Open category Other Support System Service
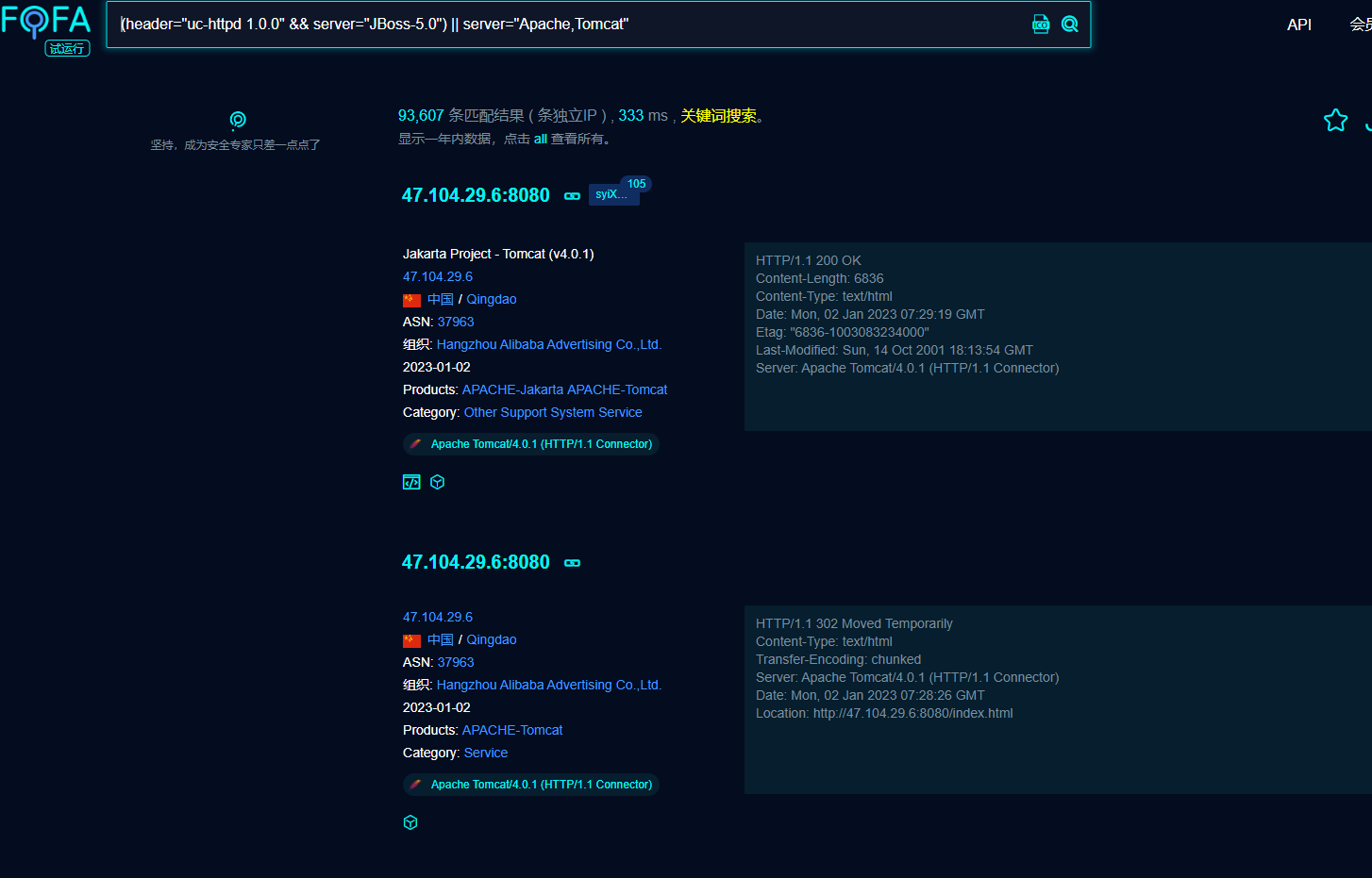The width and height of the screenshot is (1372, 878). pyautogui.click(x=553, y=412)
